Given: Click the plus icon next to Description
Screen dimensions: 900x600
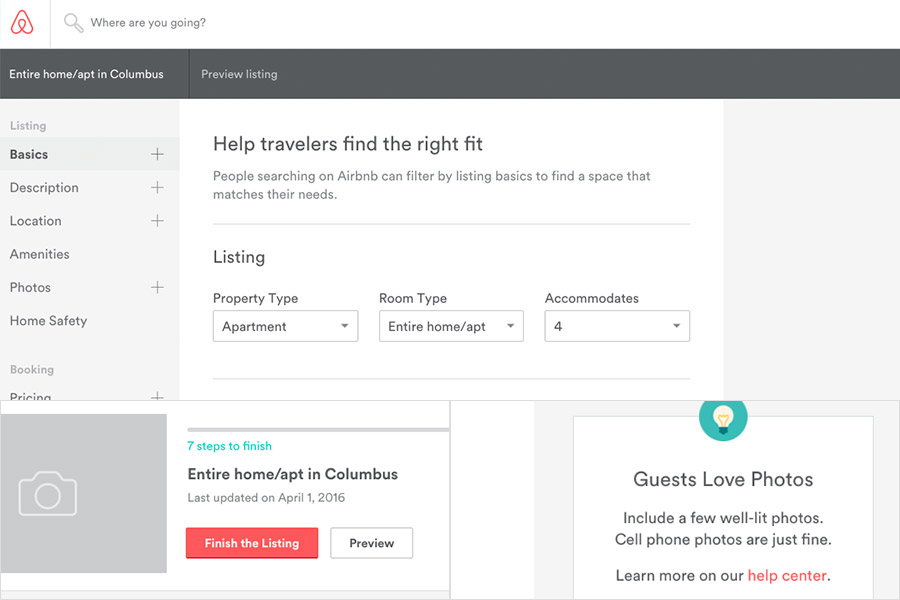Looking at the screenshot, I should (x=157, y=187).
